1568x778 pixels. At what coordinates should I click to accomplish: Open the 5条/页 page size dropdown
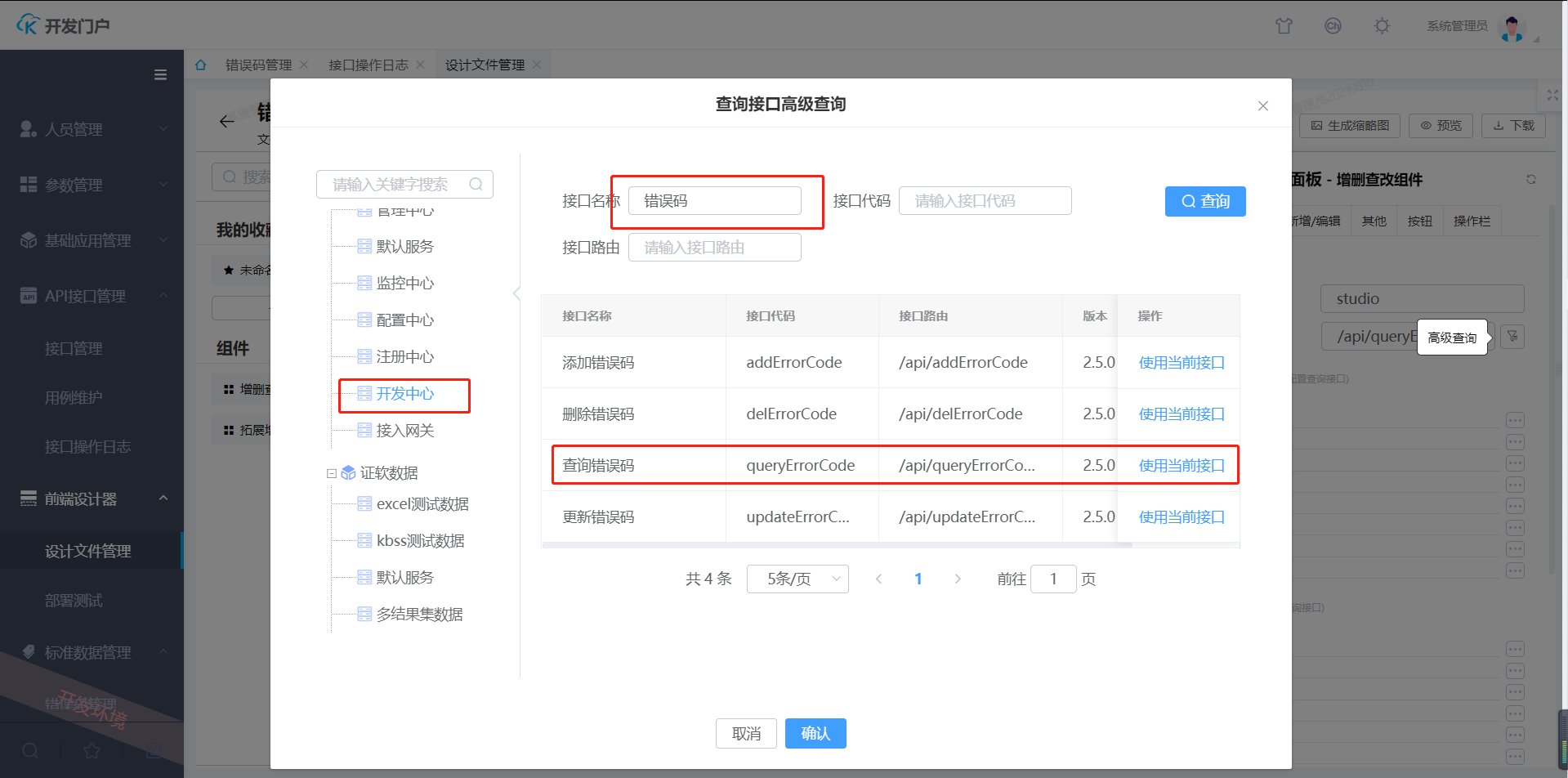(797, 579)
